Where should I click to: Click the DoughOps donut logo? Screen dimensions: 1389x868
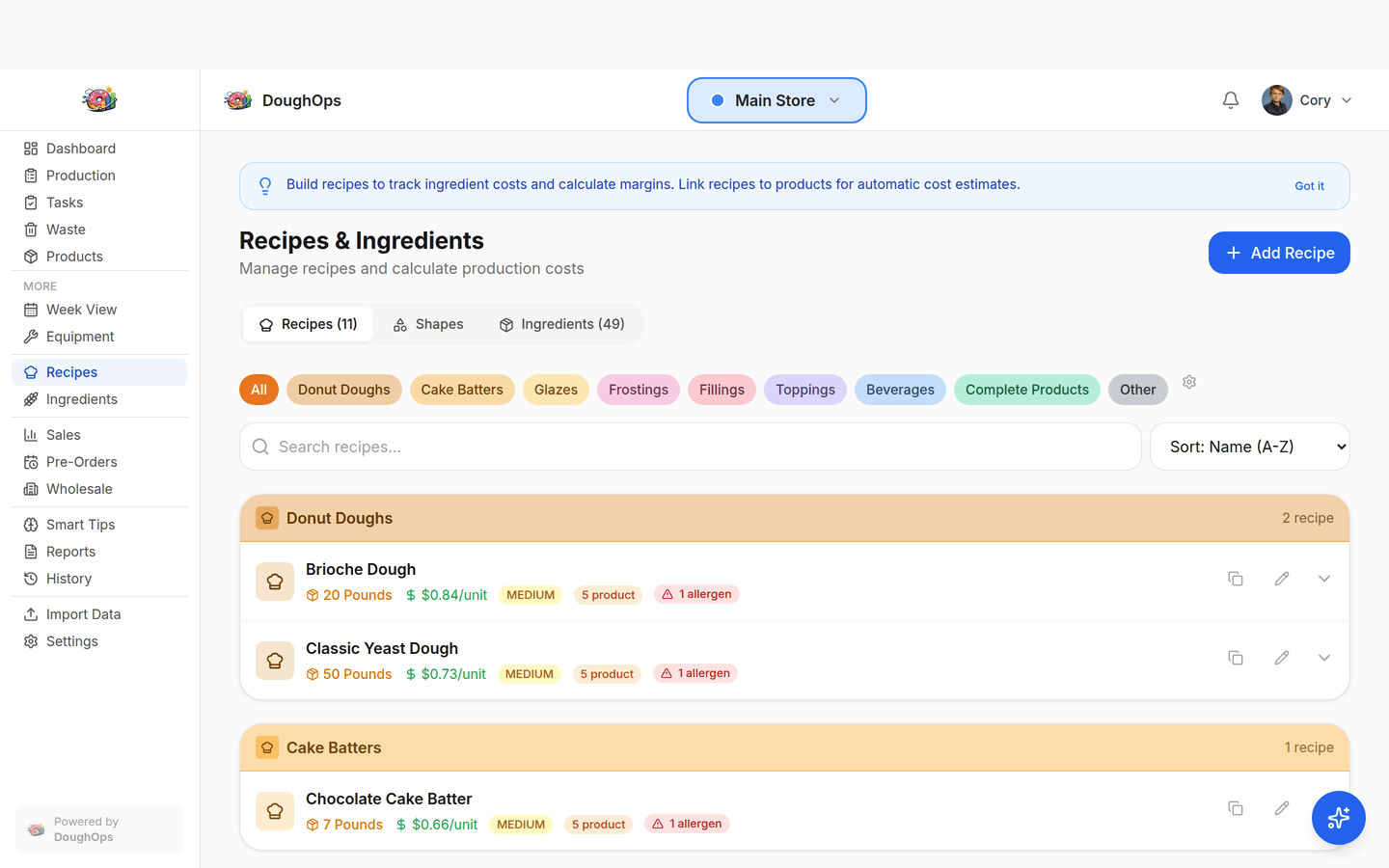pos(237,99)
